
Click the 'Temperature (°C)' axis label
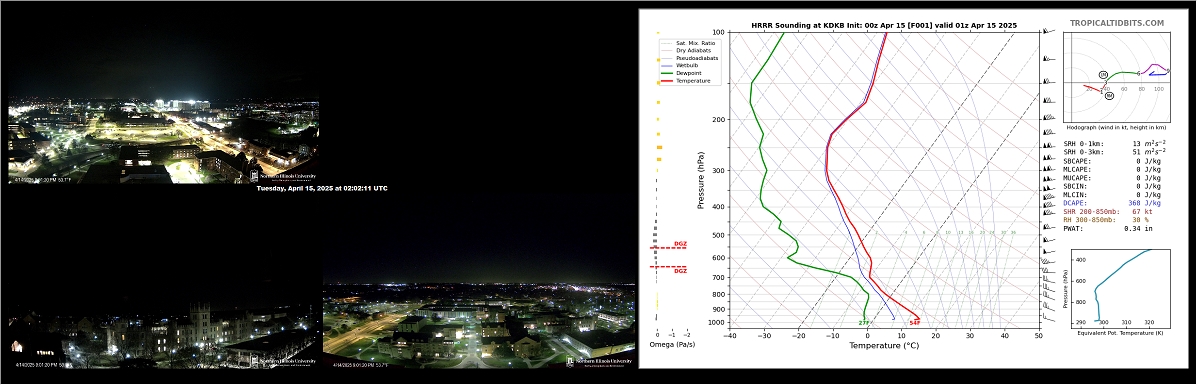pyautogui.click(x=884, y=345)
